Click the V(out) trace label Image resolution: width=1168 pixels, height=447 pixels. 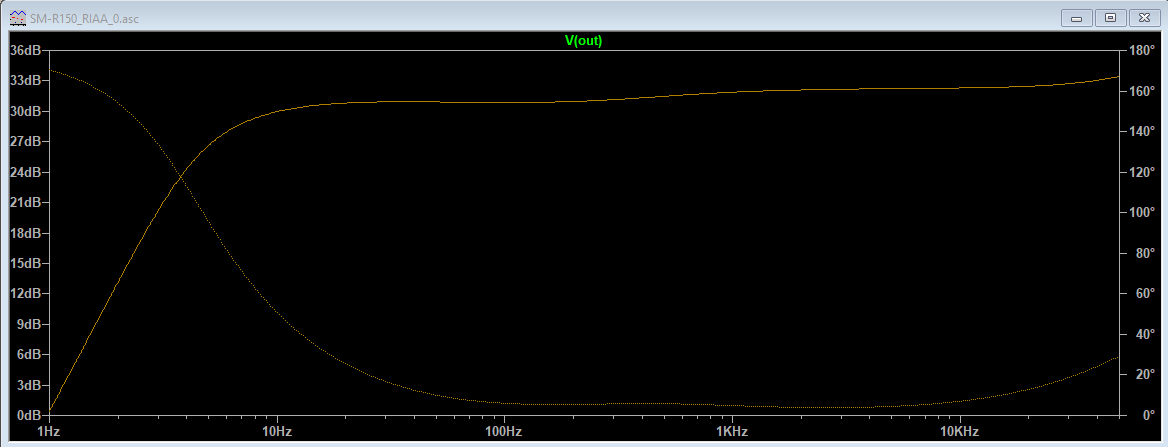tap(583, 41)
